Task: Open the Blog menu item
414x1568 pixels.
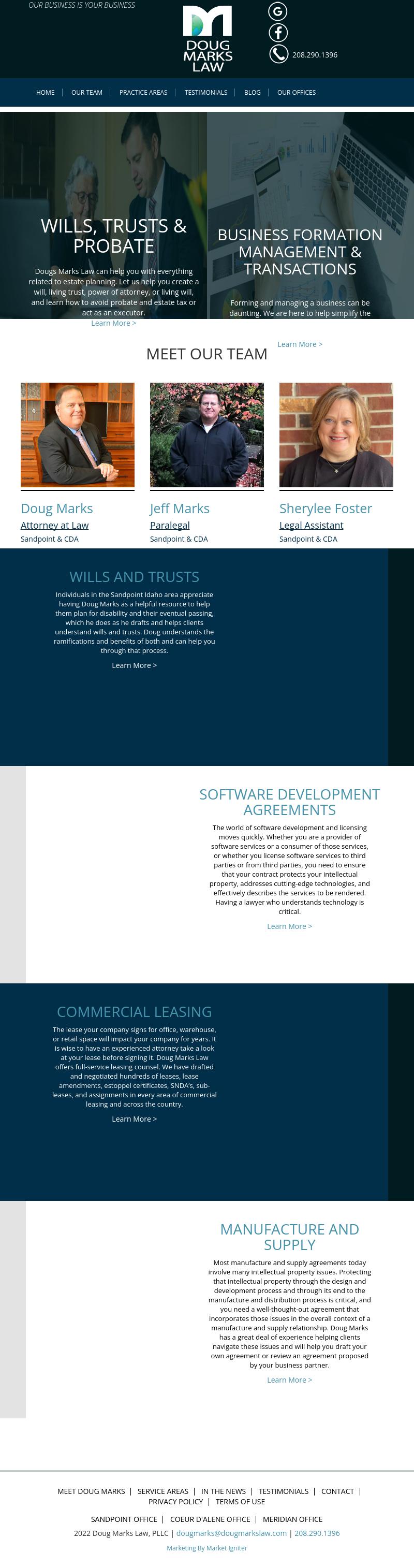Action: [x=253, y=93]
